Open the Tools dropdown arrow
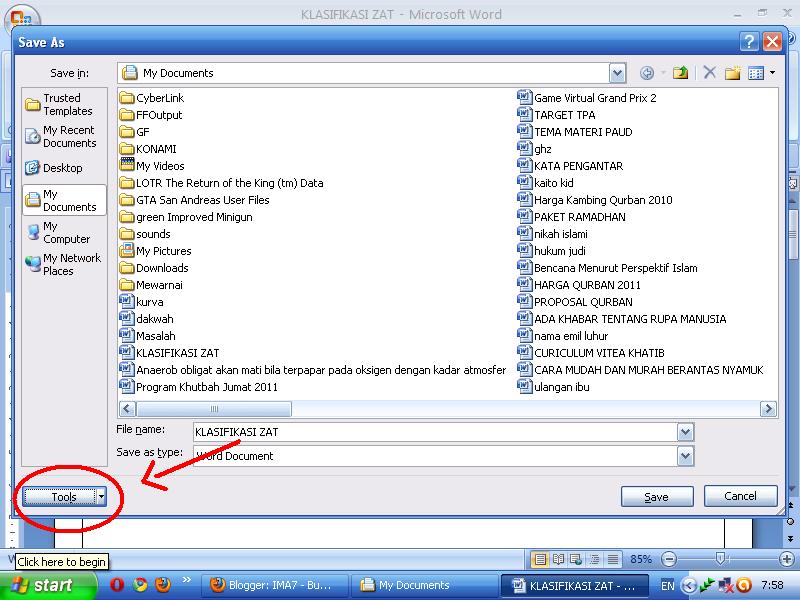Image resolution: width=800 pixels, height=600 pixels. tap(101, 496)
